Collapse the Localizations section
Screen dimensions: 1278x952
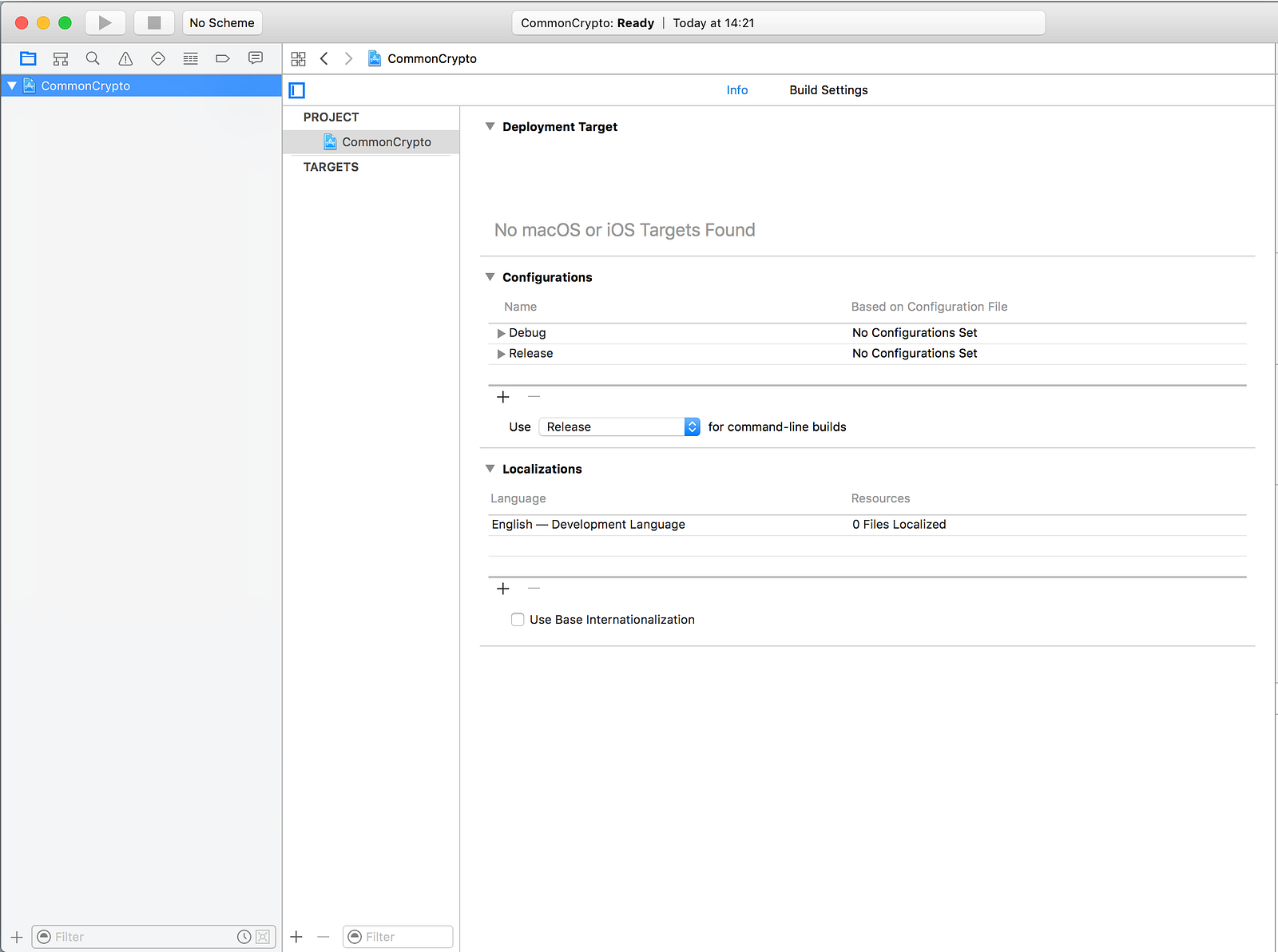coord(490,469)
